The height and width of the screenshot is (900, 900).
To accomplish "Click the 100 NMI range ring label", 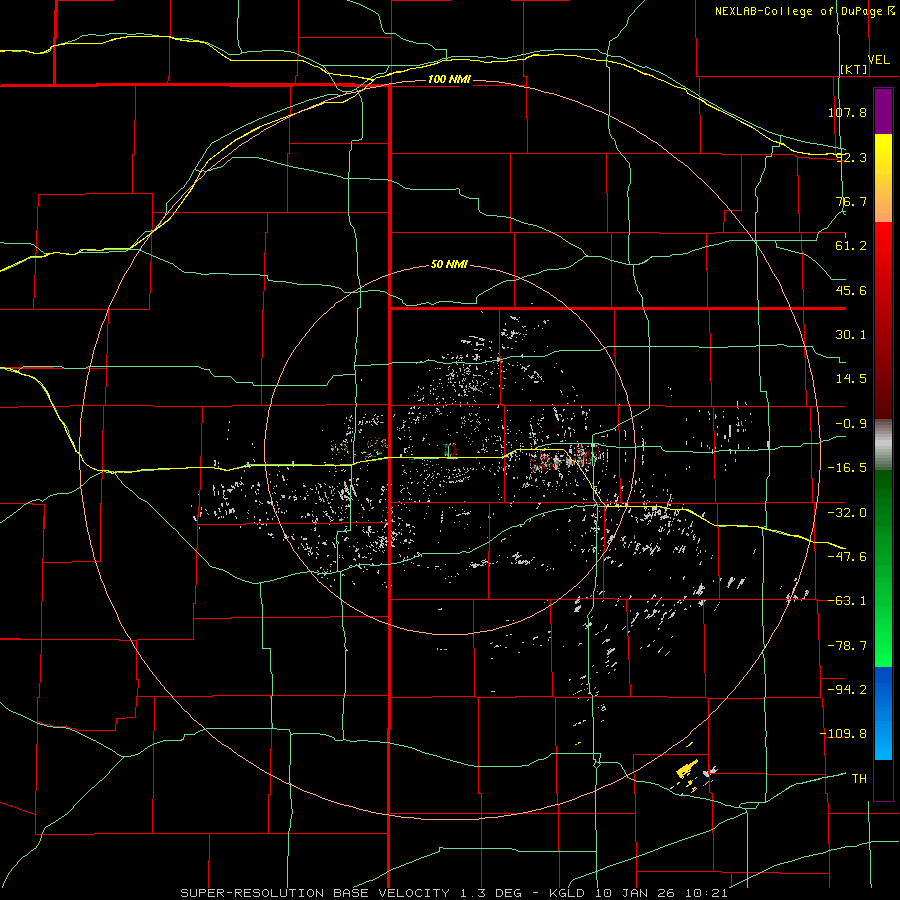I will [x=449, y=79].
